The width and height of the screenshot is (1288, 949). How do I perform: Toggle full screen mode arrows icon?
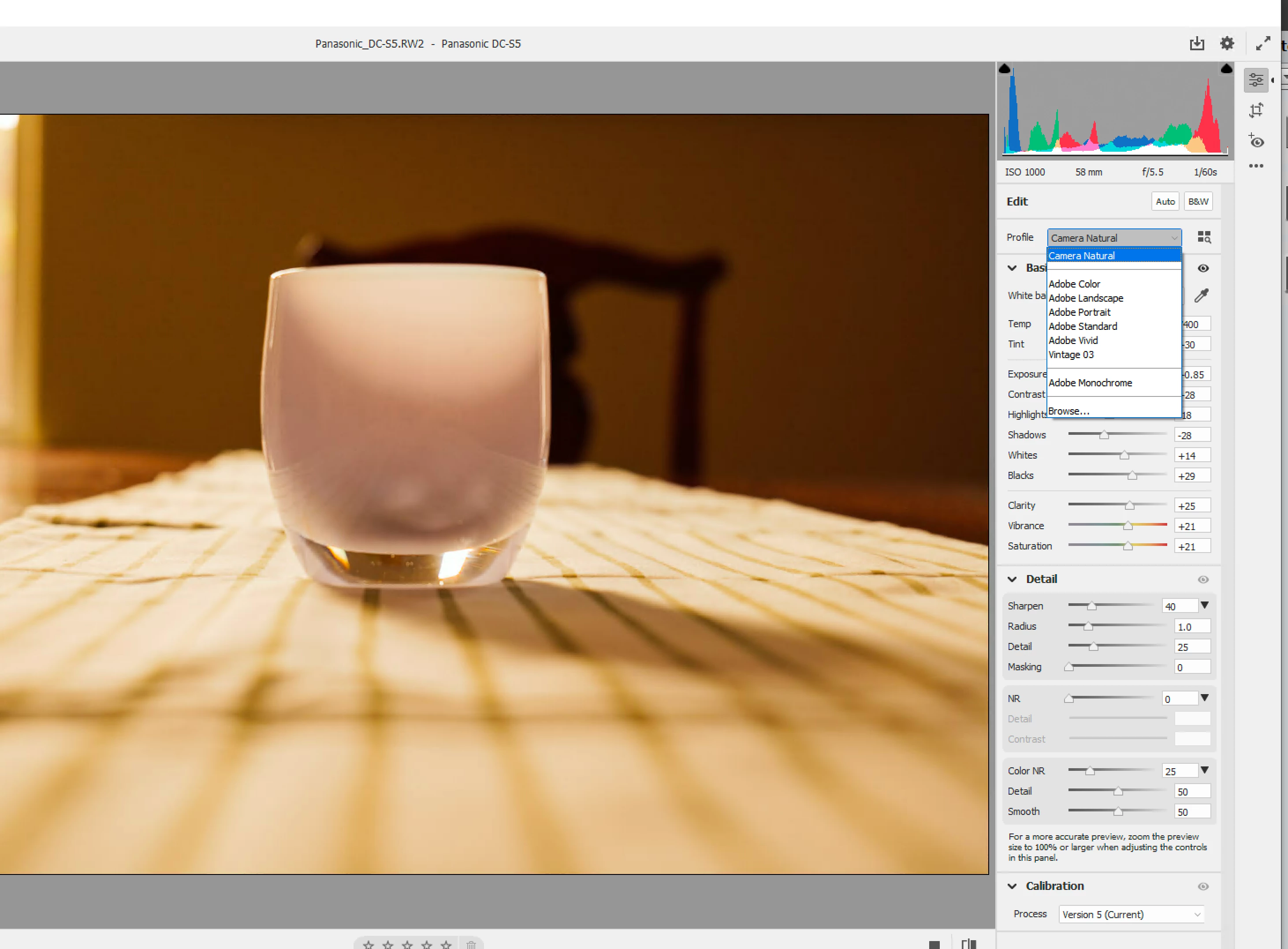(1263, 44)
